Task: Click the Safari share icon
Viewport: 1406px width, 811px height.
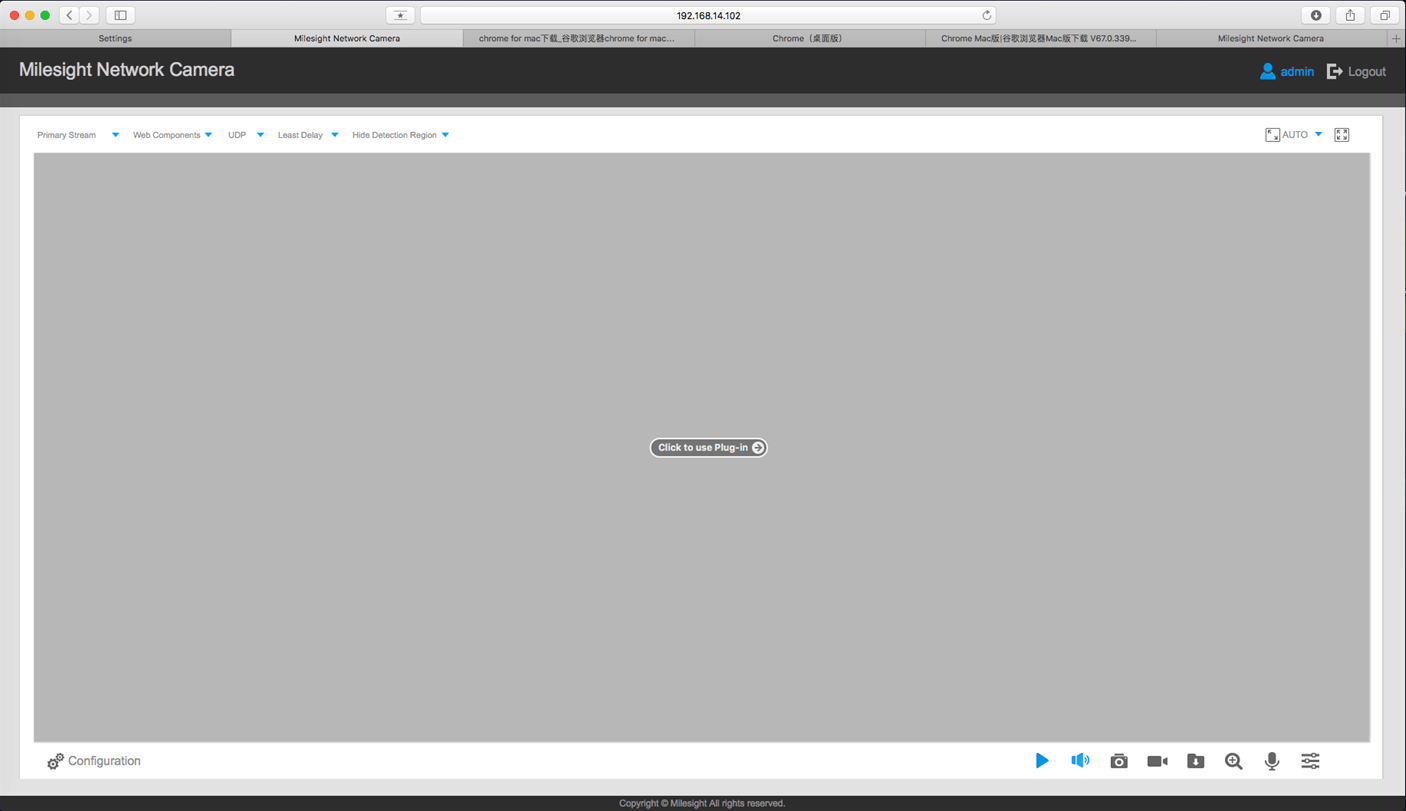Action: pyautogui.click(x=1350, y=15)
